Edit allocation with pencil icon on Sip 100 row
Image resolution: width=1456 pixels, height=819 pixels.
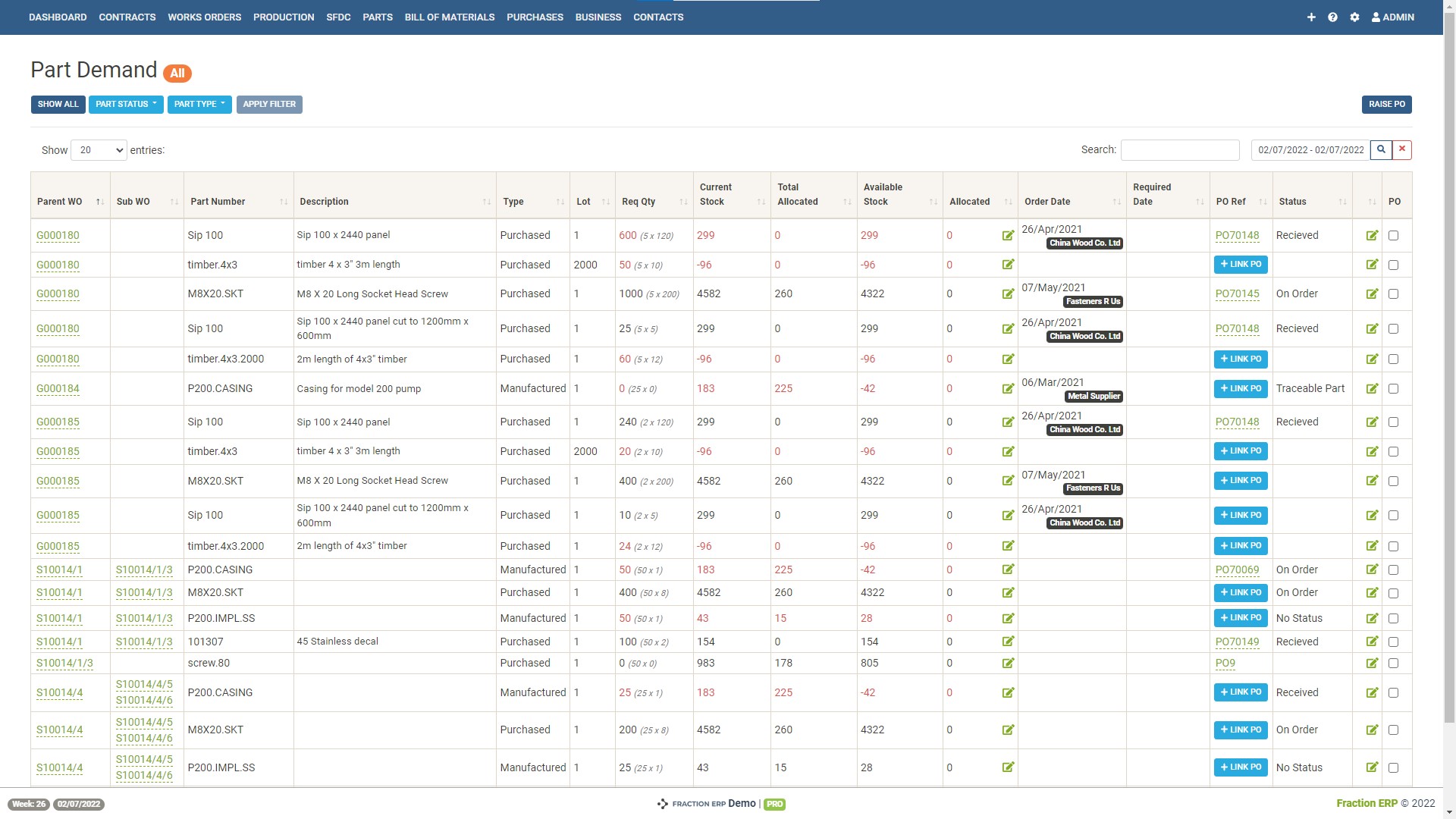click(x=1008, y=236)
